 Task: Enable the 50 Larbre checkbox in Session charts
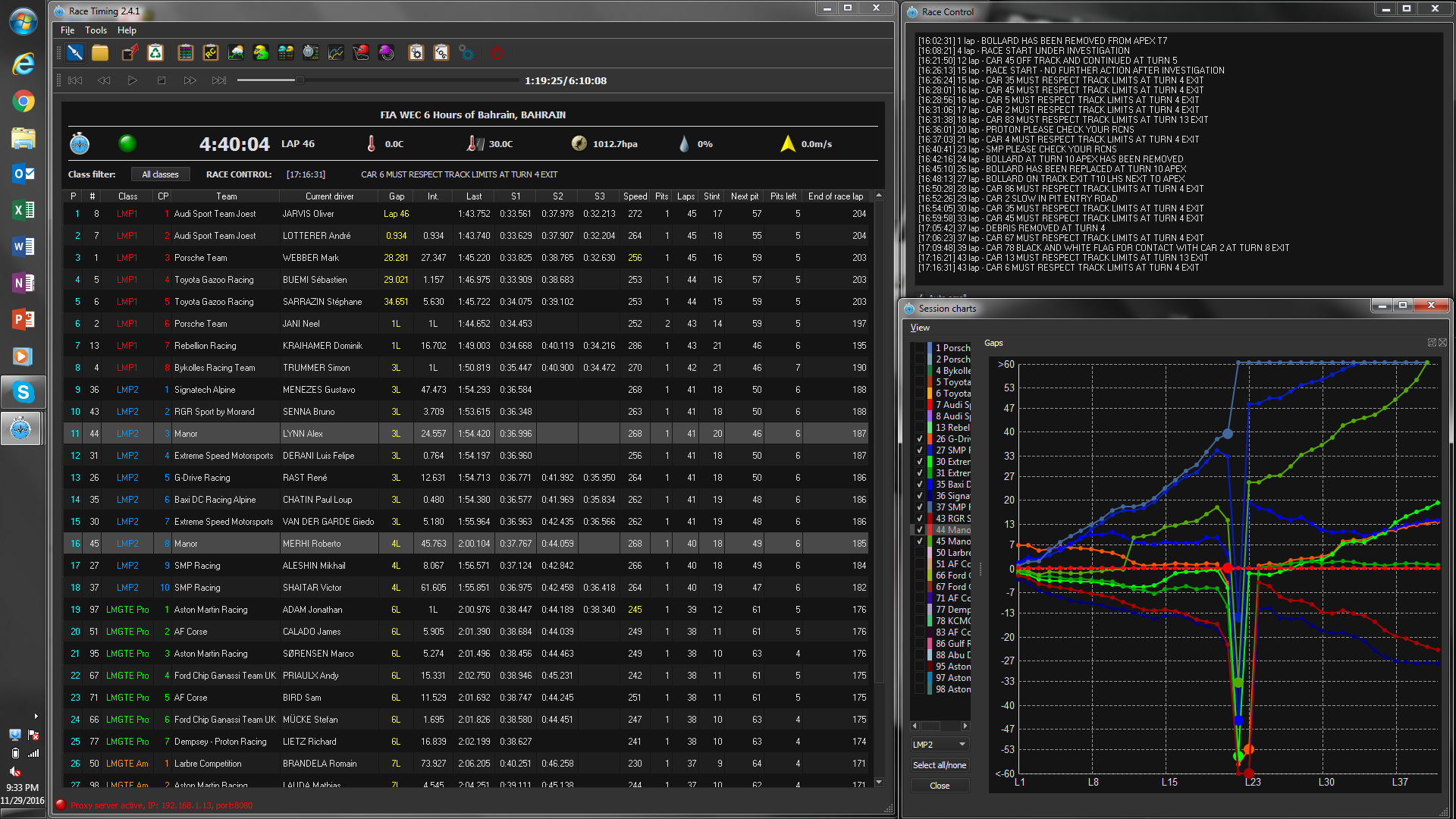pyautogui.click(x=920, y=553)
